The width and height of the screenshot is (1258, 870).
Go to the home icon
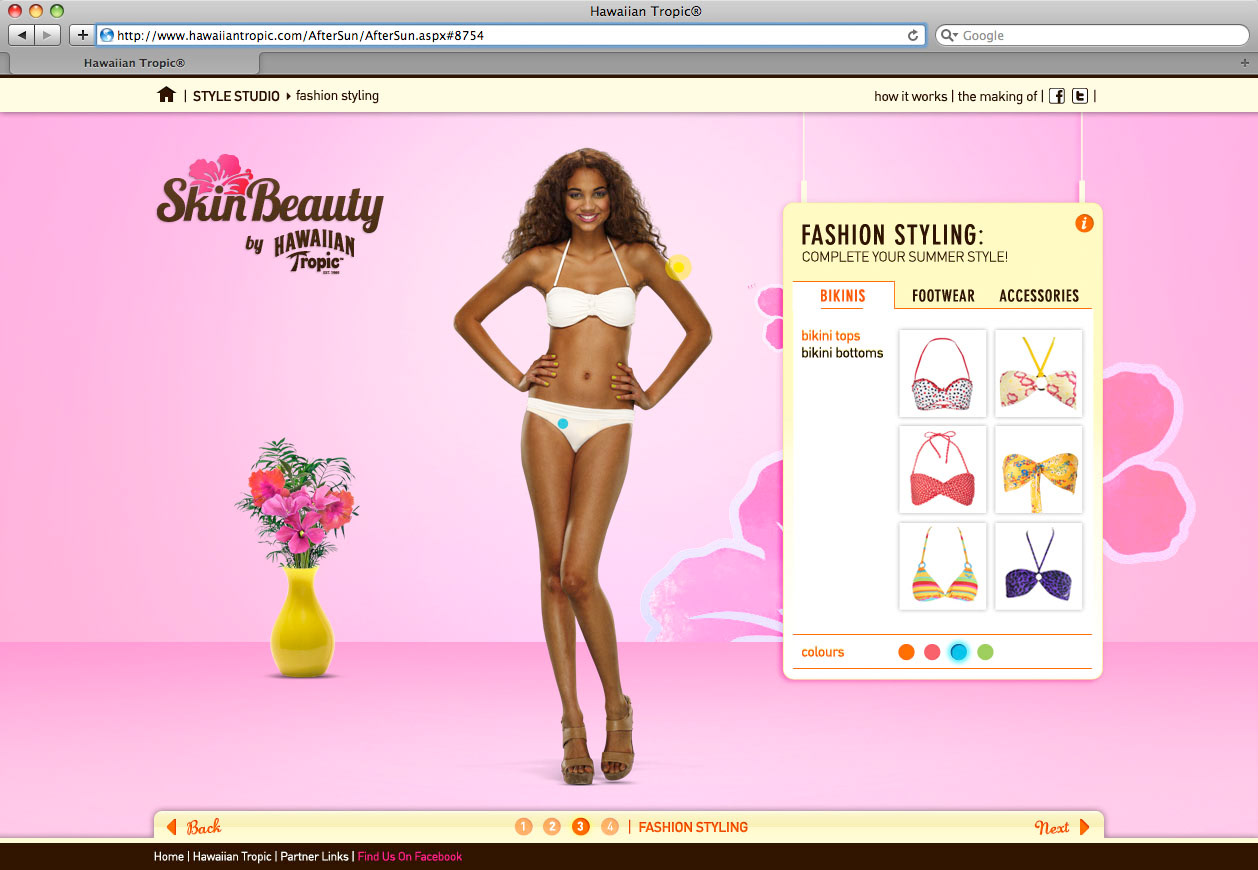coord(166,95)
